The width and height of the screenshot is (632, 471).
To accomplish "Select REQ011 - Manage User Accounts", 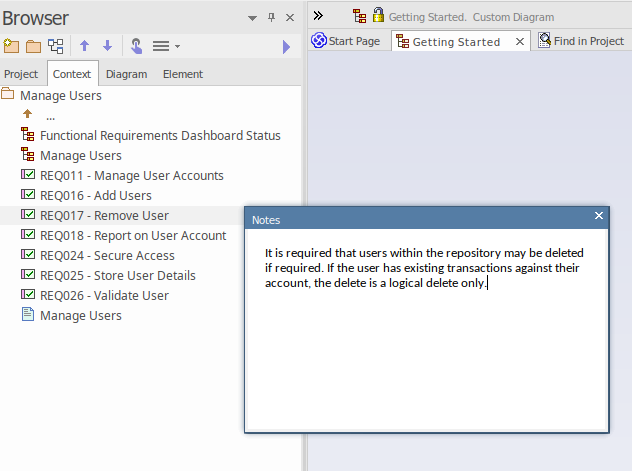I will coord(131,176).
